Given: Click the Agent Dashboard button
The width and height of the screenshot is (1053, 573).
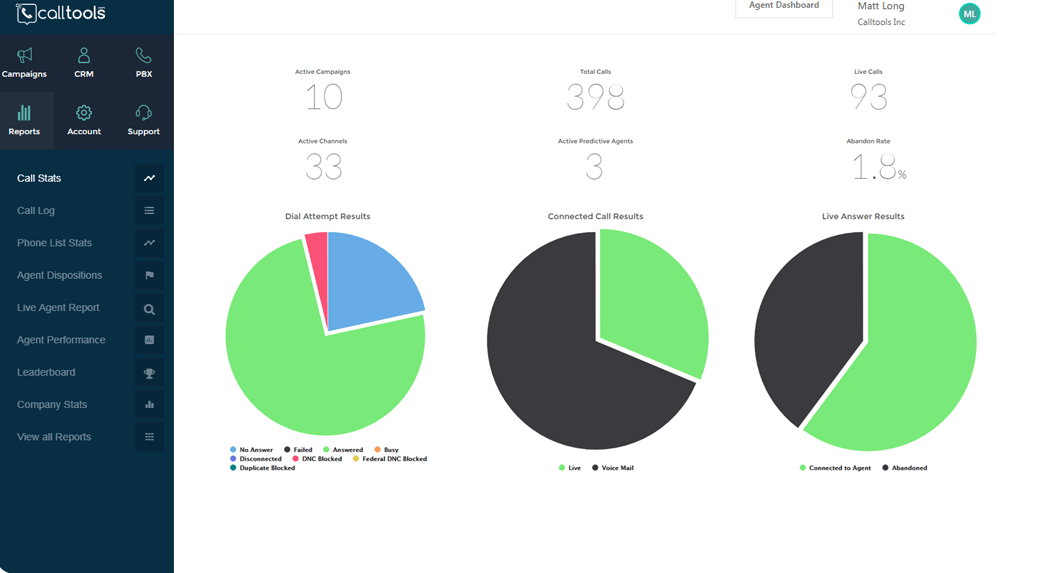Looking at the screenshot, I should pyautogui.click(x=784, y=6).
